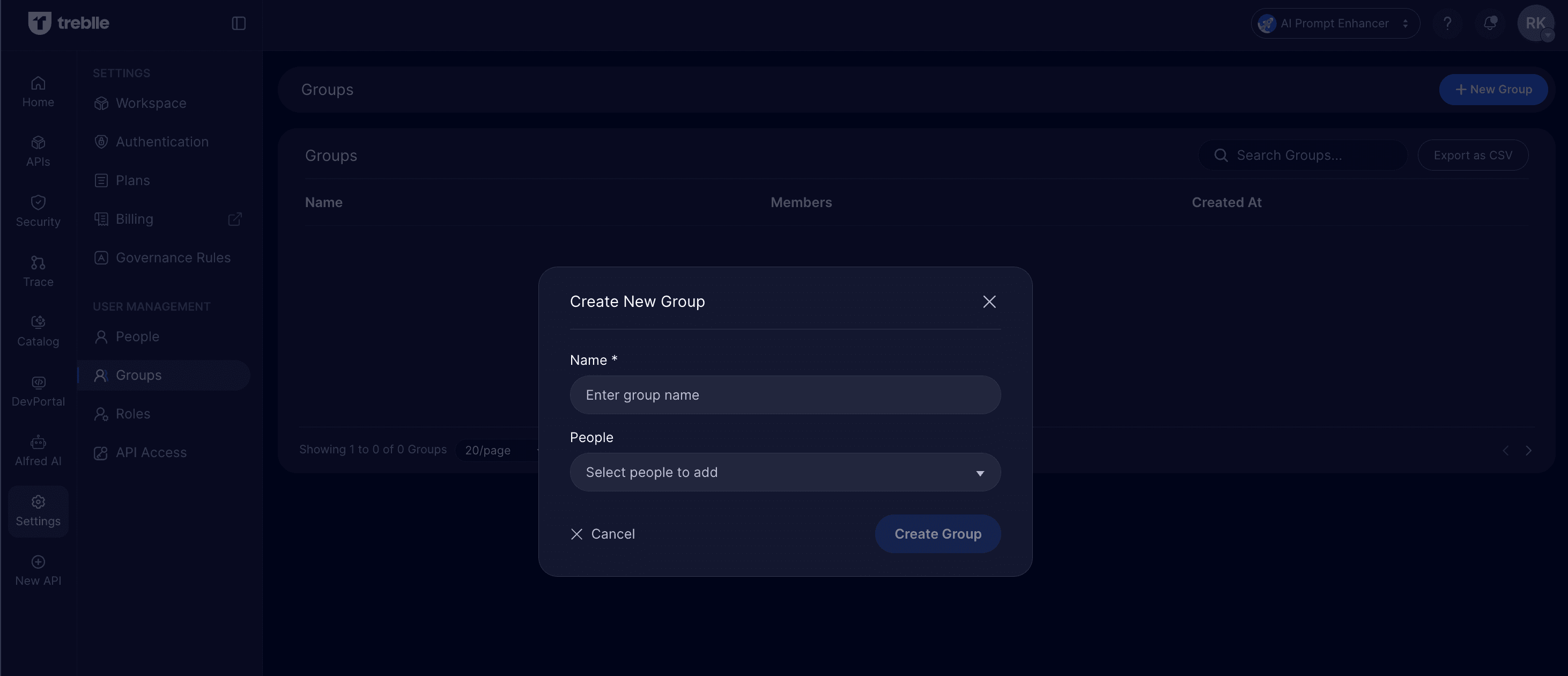Open the Trace panel
This screenshot has width=1568, height=676.
tap(38, 270)
